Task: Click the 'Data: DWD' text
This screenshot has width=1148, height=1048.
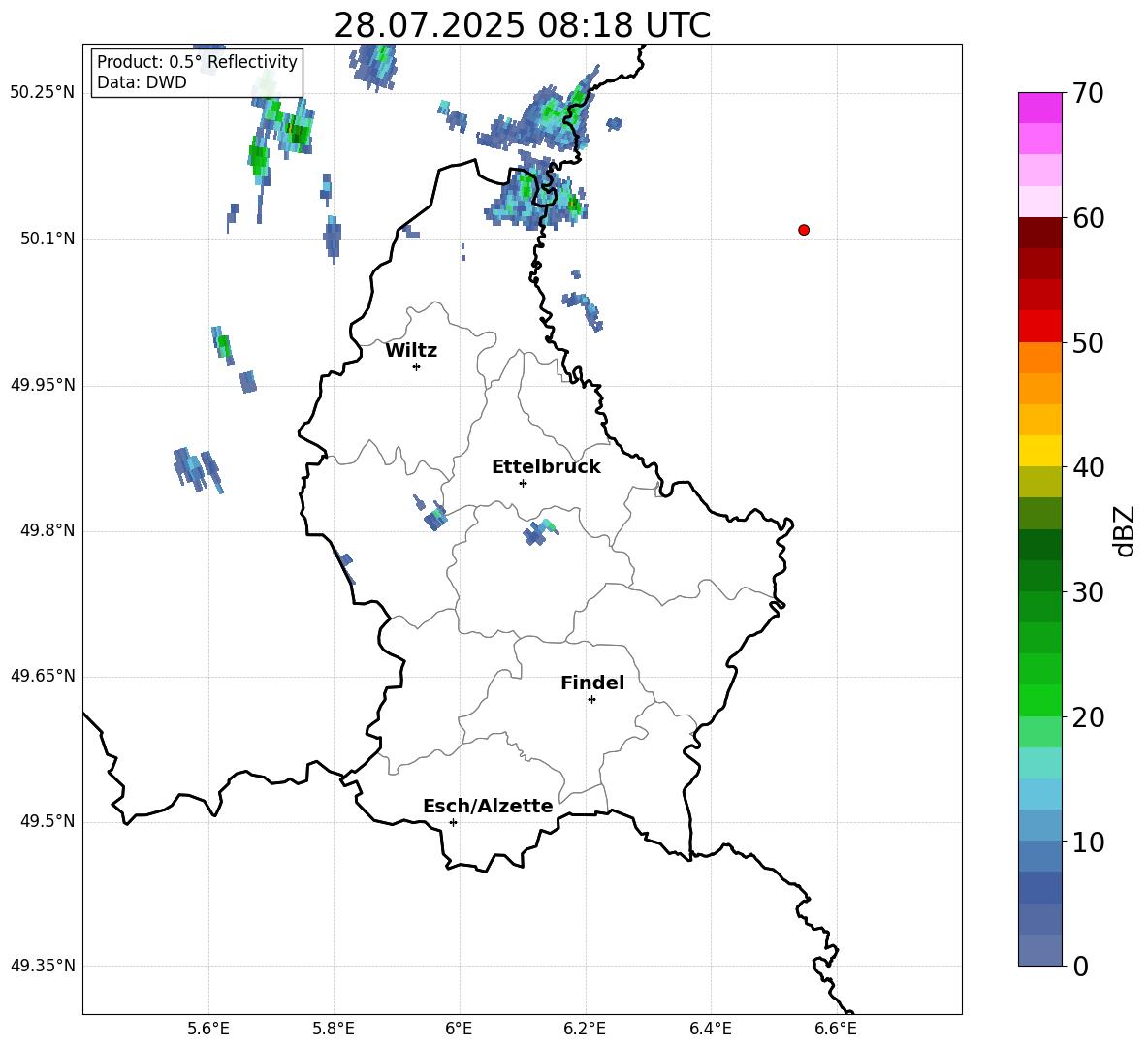Action: (x=142, y=82)
